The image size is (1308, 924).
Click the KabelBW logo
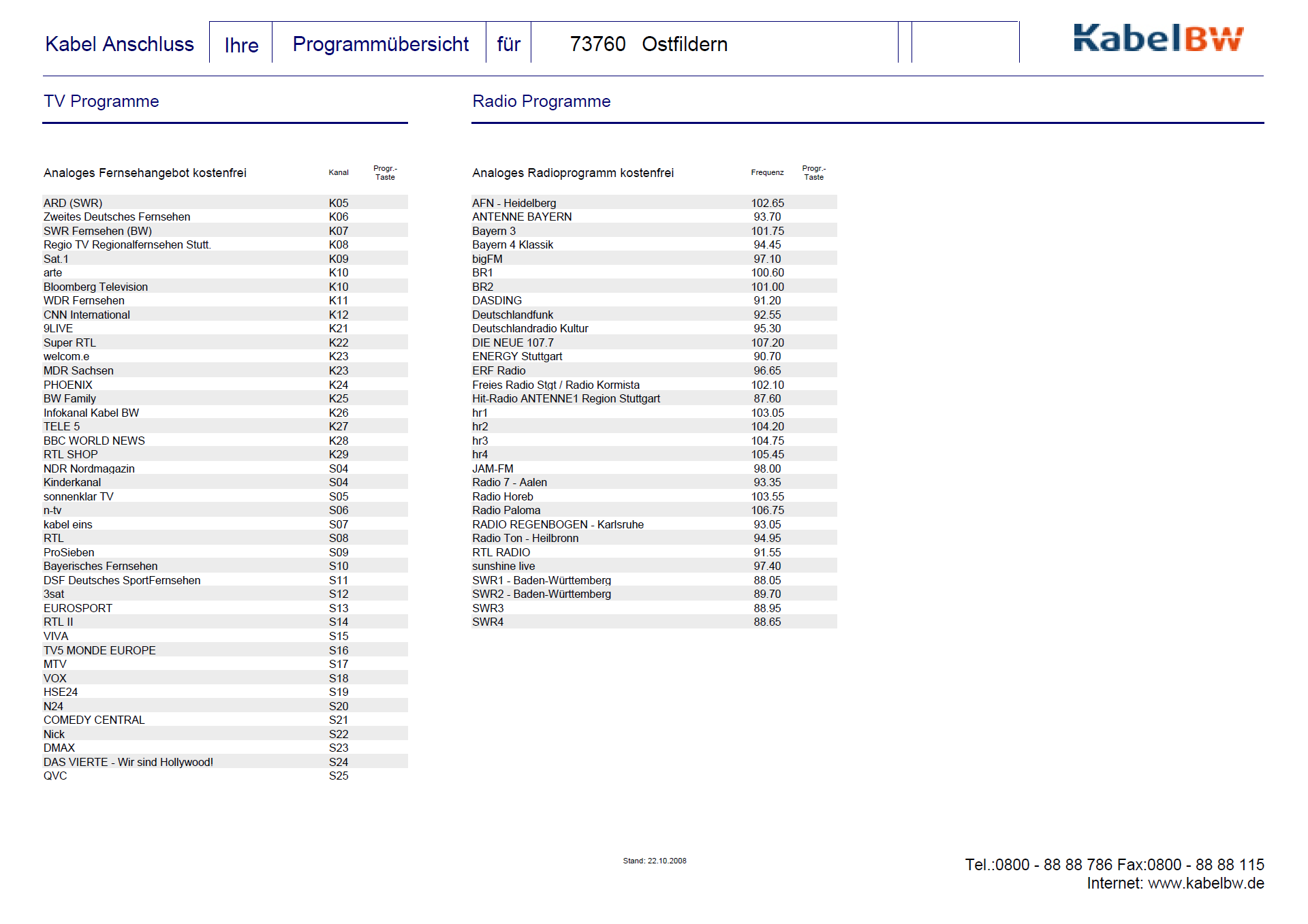tap(1157, 39)
